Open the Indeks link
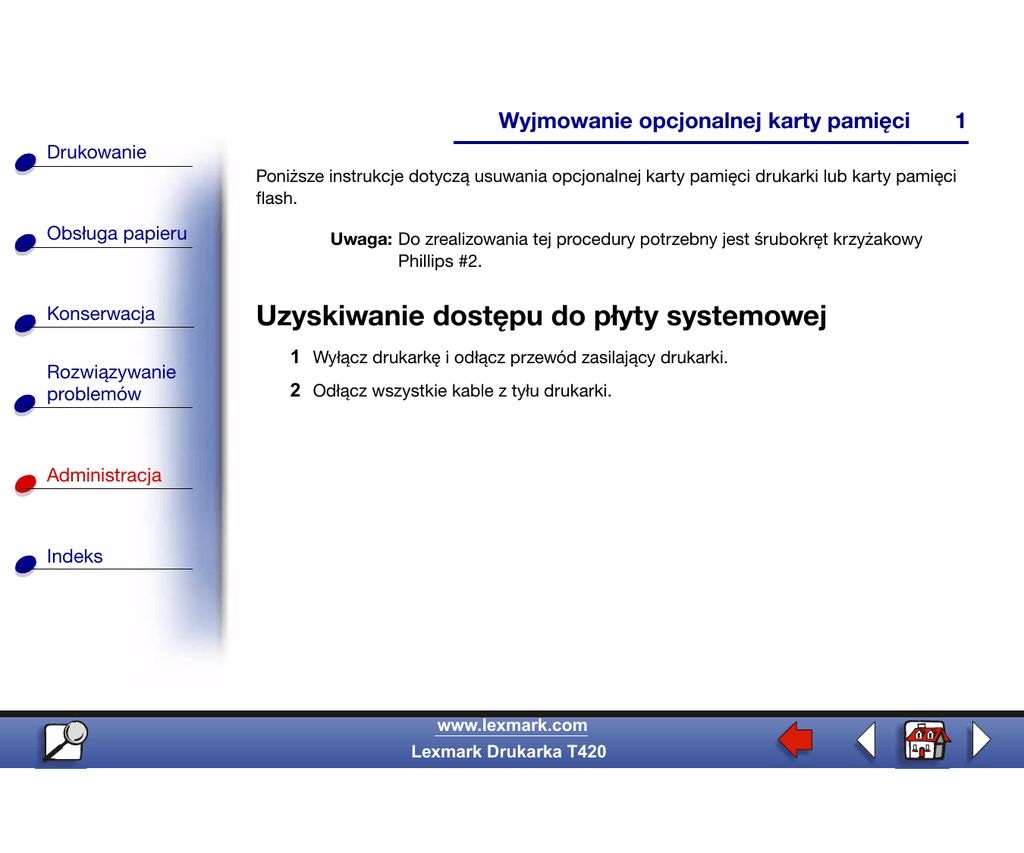 point(74,556)
